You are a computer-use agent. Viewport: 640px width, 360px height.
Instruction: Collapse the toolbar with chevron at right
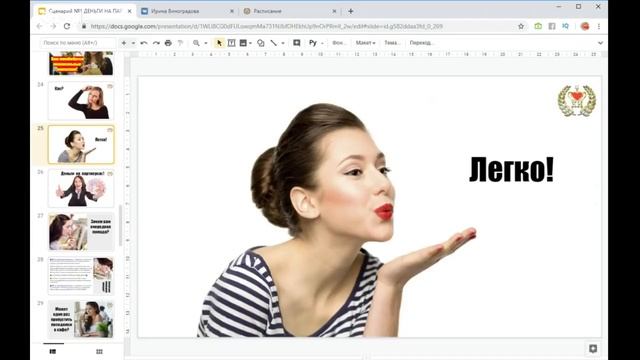point(600,43)
